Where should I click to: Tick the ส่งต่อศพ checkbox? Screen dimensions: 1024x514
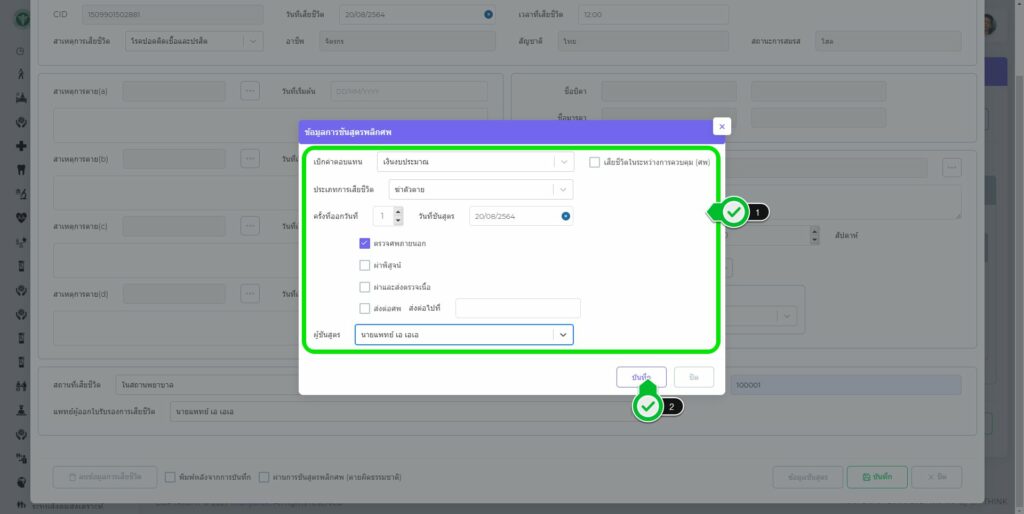pos(365,308)
